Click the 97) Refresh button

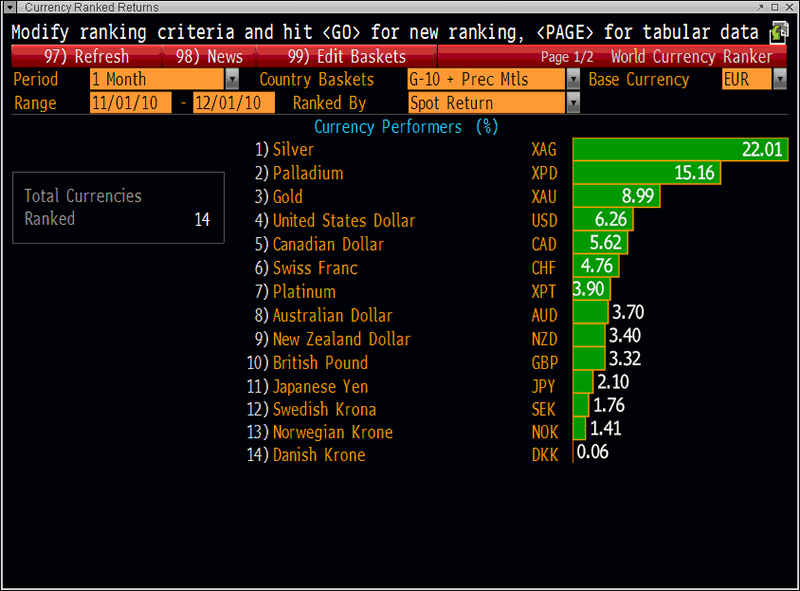click(86, 56)
